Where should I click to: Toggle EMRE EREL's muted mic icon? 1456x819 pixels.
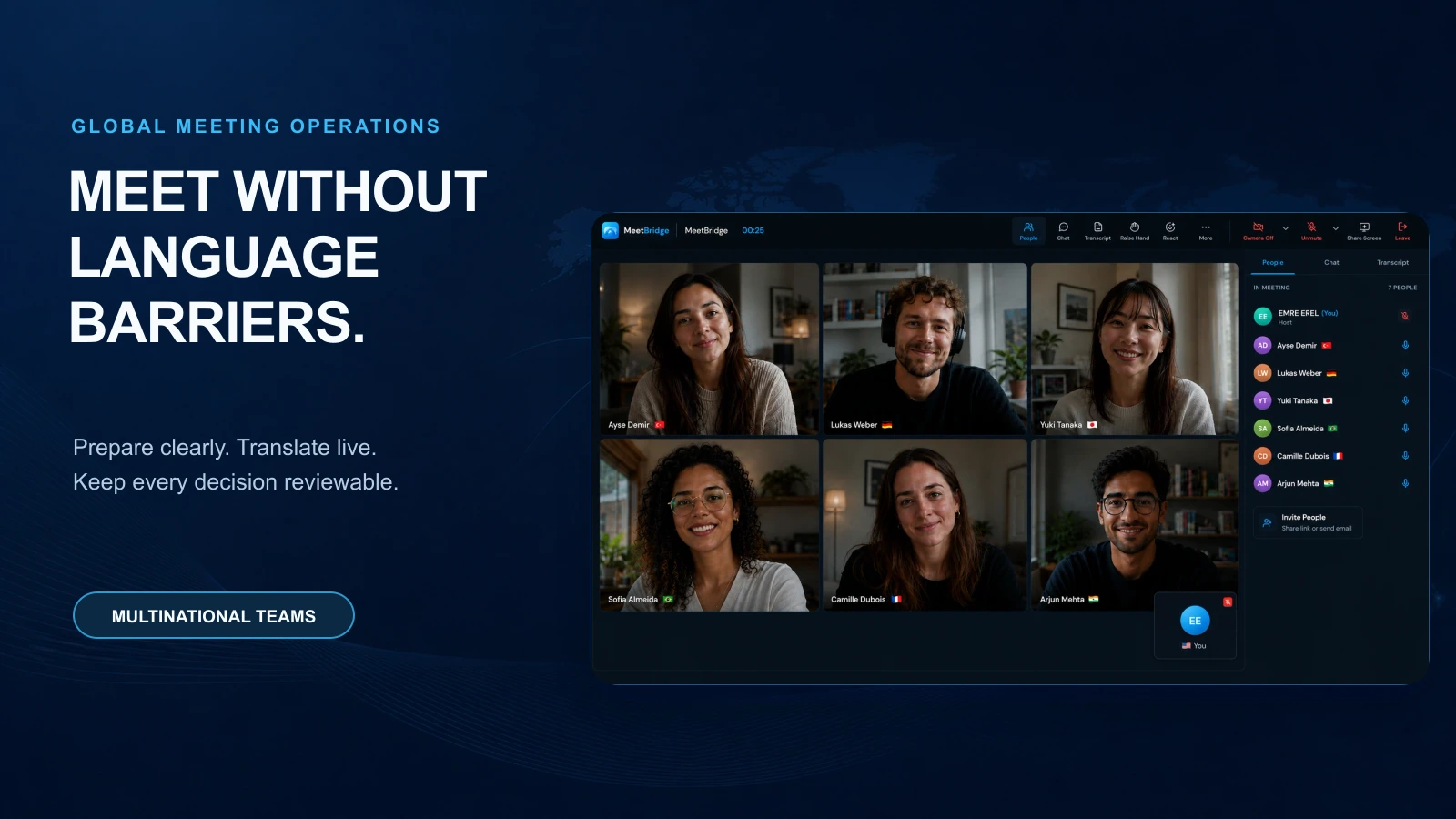click(x=1405, y=316)
